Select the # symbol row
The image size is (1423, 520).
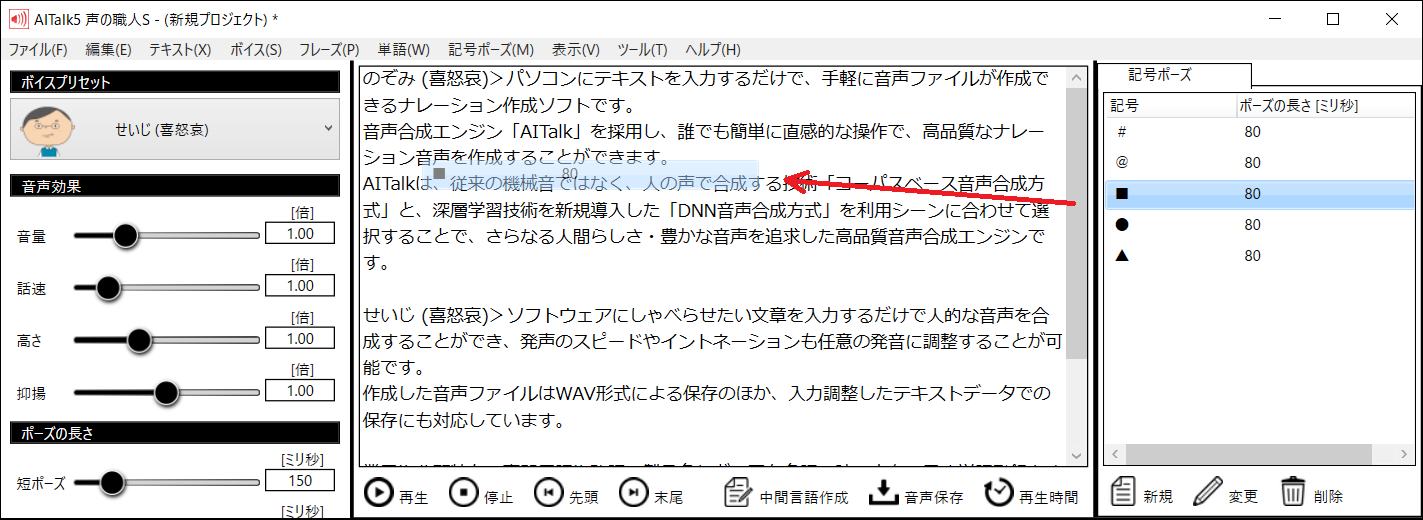tap(1260, 132)
